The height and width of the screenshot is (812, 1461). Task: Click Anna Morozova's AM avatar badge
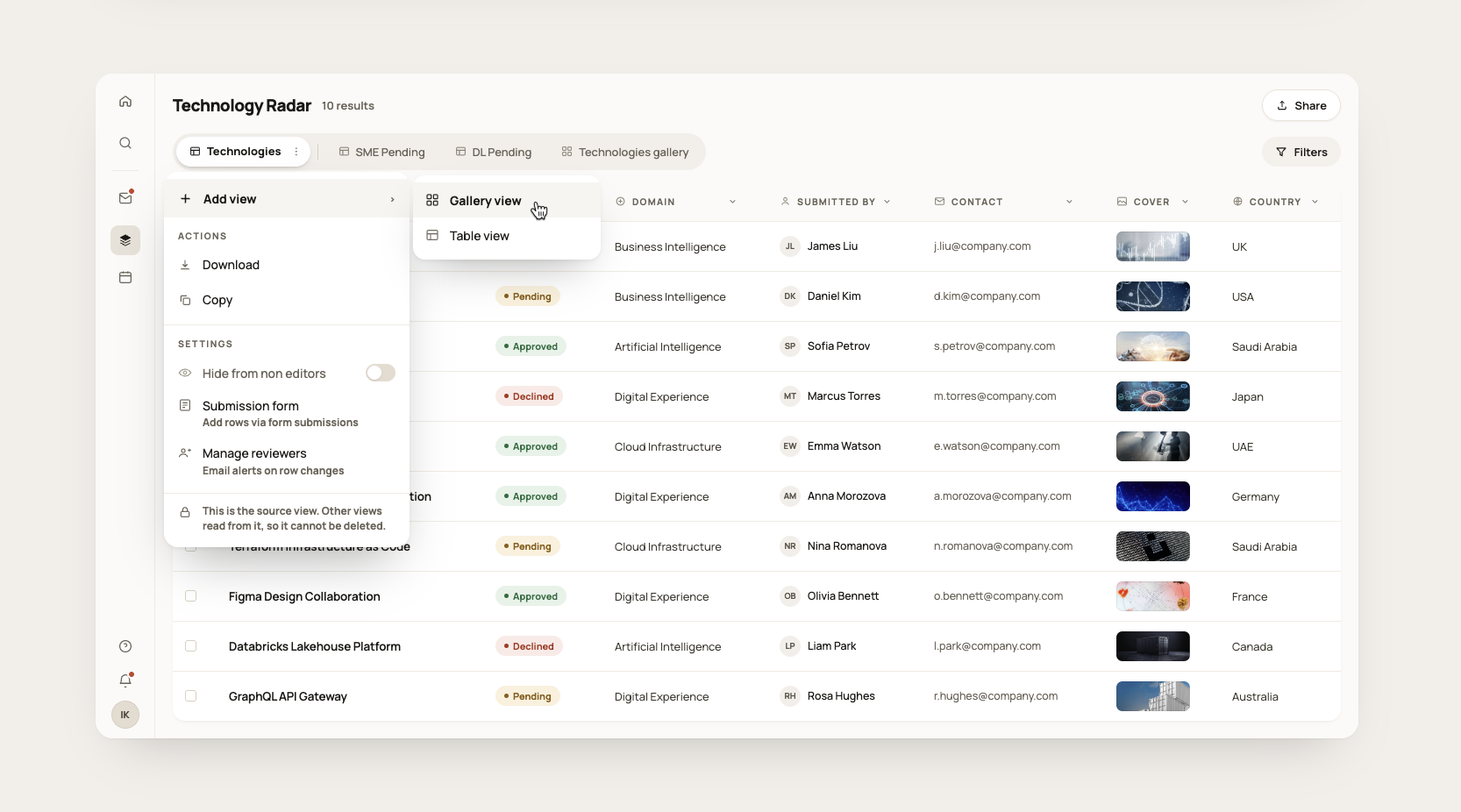click(x=790, y=496)
